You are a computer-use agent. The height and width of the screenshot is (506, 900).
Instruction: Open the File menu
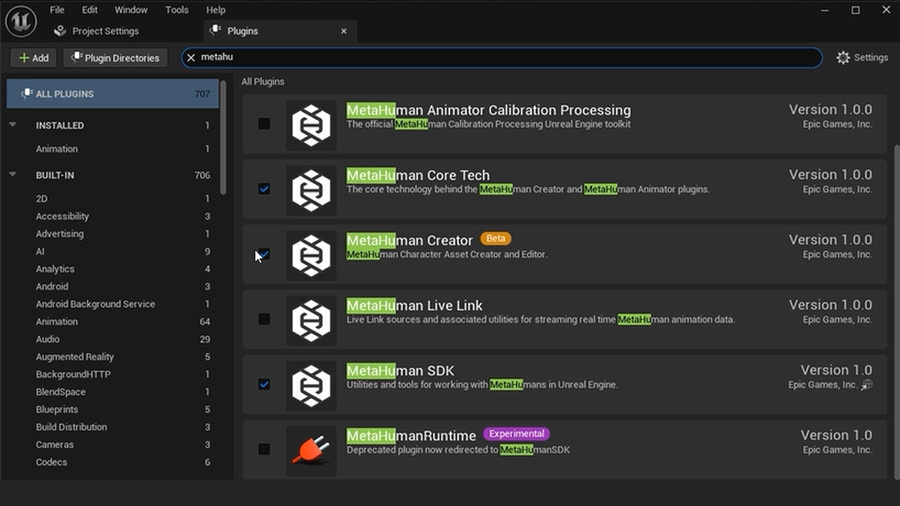point(57,10)
